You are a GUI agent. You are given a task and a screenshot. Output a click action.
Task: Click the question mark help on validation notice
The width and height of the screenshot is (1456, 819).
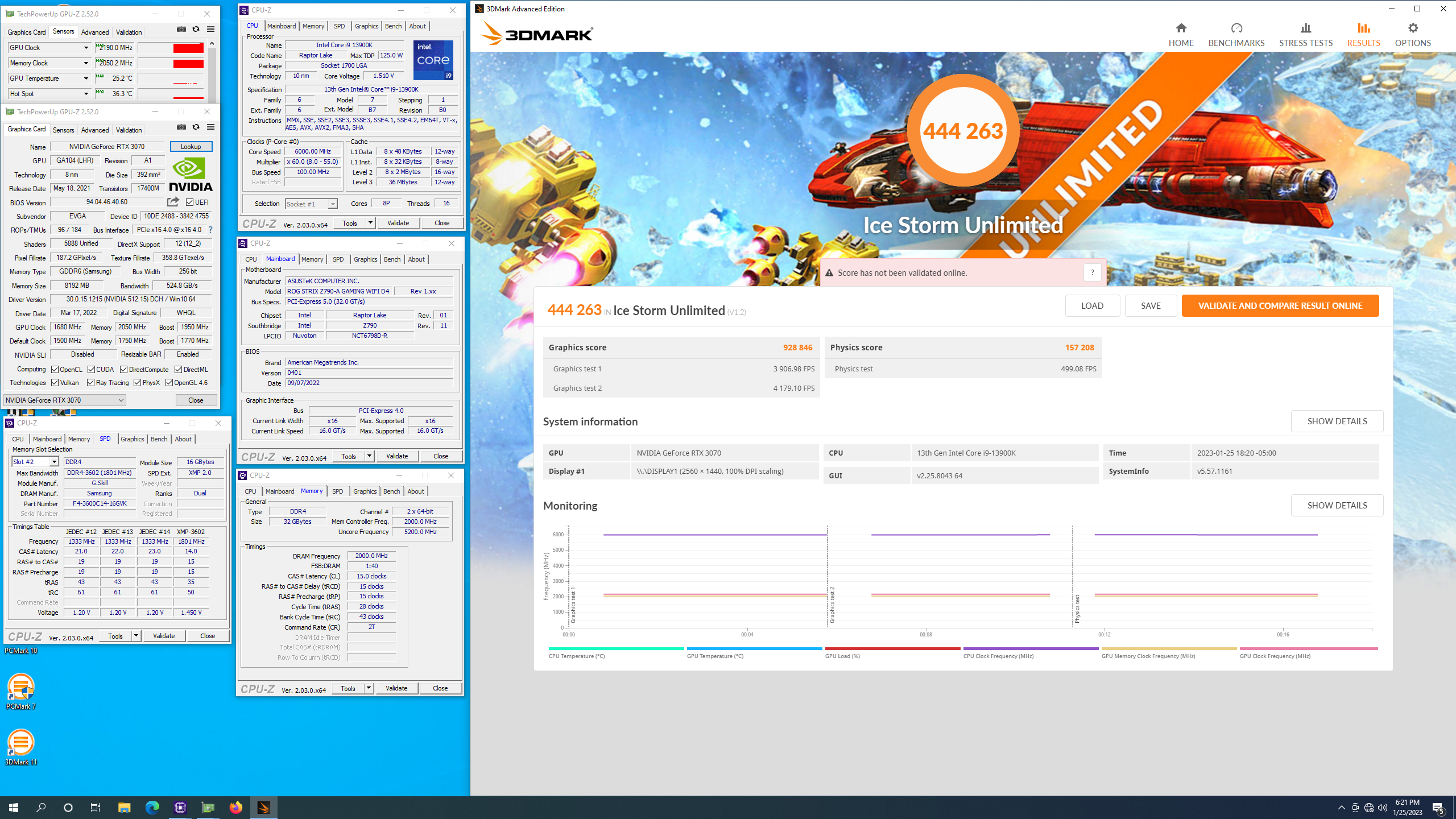tap(1092, 272)
